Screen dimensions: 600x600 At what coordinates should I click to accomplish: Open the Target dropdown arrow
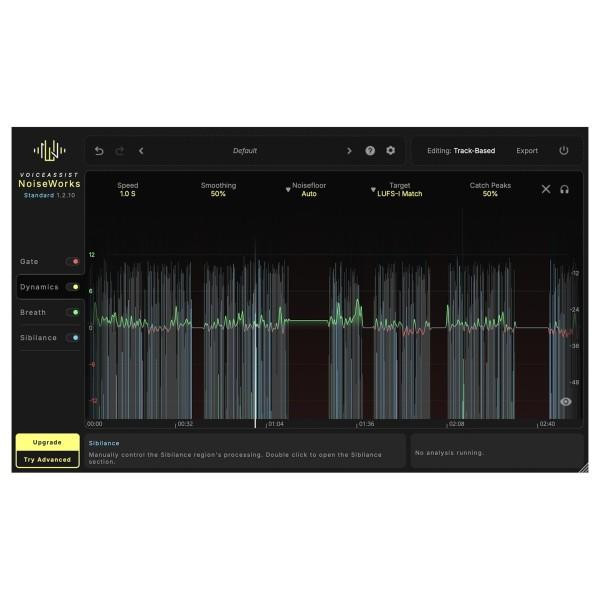[373, 189]
